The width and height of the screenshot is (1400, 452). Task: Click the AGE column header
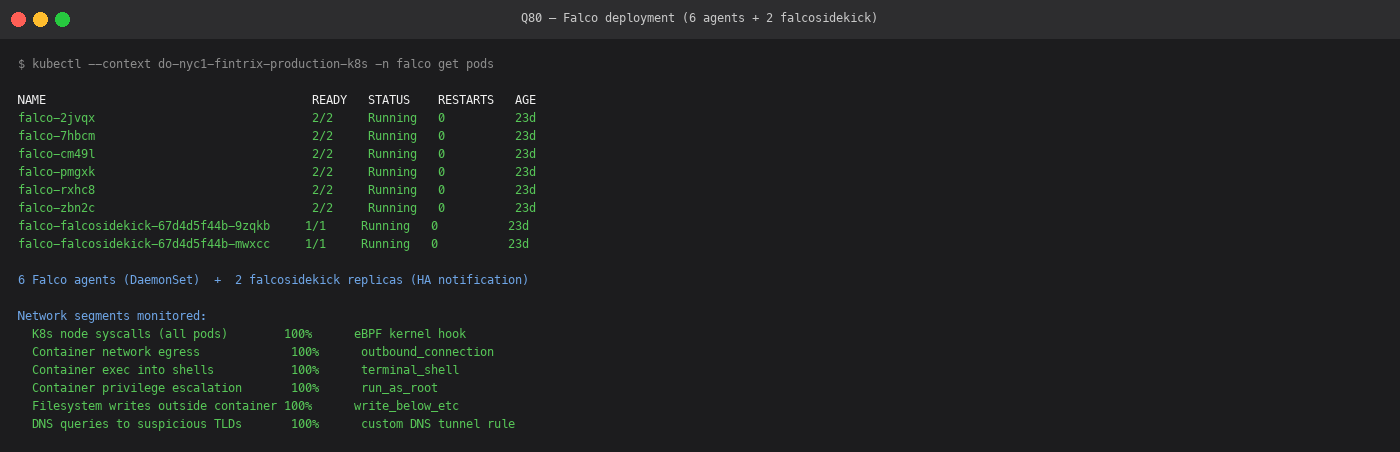525,100
